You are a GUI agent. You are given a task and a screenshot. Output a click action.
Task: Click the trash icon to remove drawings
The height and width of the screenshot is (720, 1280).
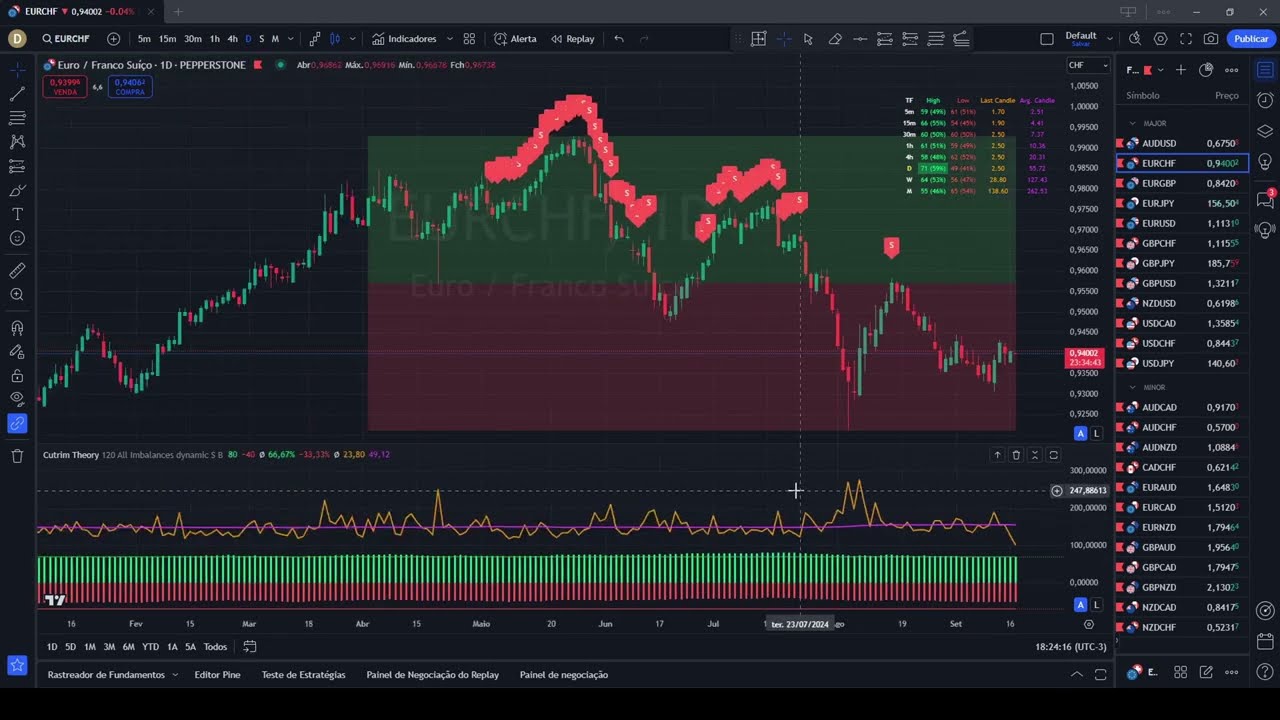pos(17,456)
